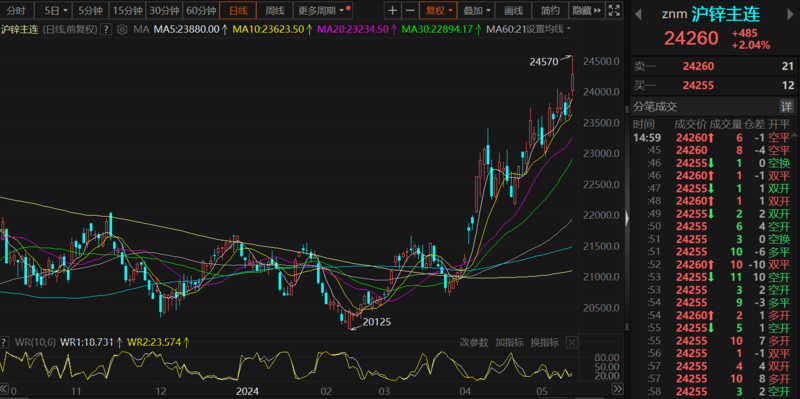Switch to 分时 intraday view
The height and width of the screenshot is (399, 800).
click(x=16, y=10)
